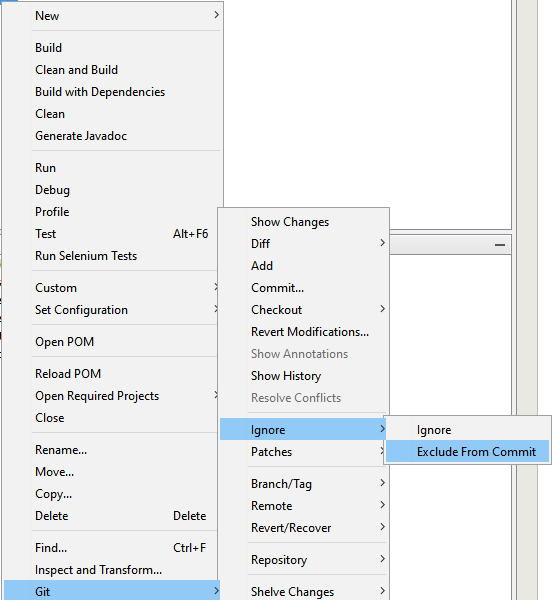The image size is (554, 600).
Task: Open the Branch/Tag submenu
Action: pos(303,484)
